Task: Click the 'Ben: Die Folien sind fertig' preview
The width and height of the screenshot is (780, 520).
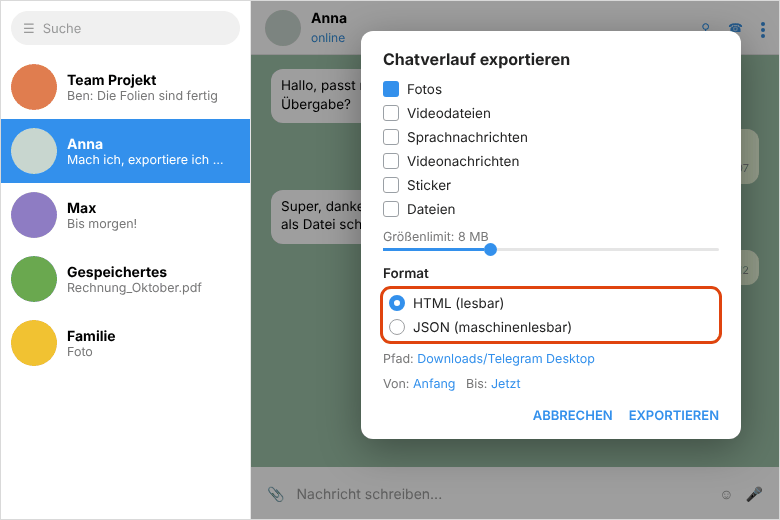Action: tap(142, 96)
